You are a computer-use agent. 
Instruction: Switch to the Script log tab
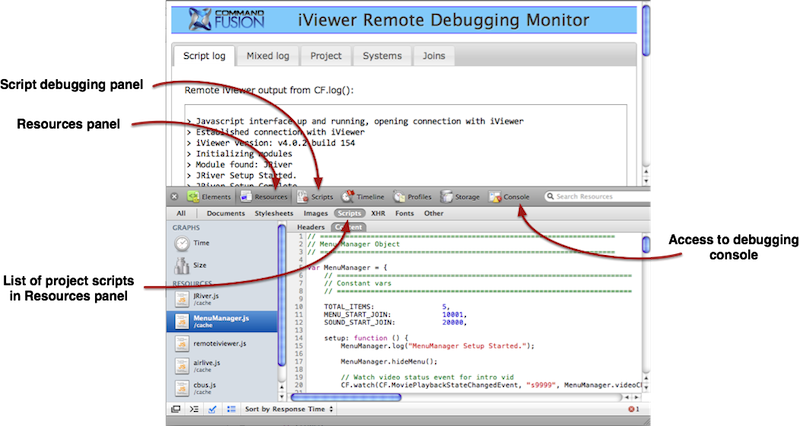[x=204, y=56]
